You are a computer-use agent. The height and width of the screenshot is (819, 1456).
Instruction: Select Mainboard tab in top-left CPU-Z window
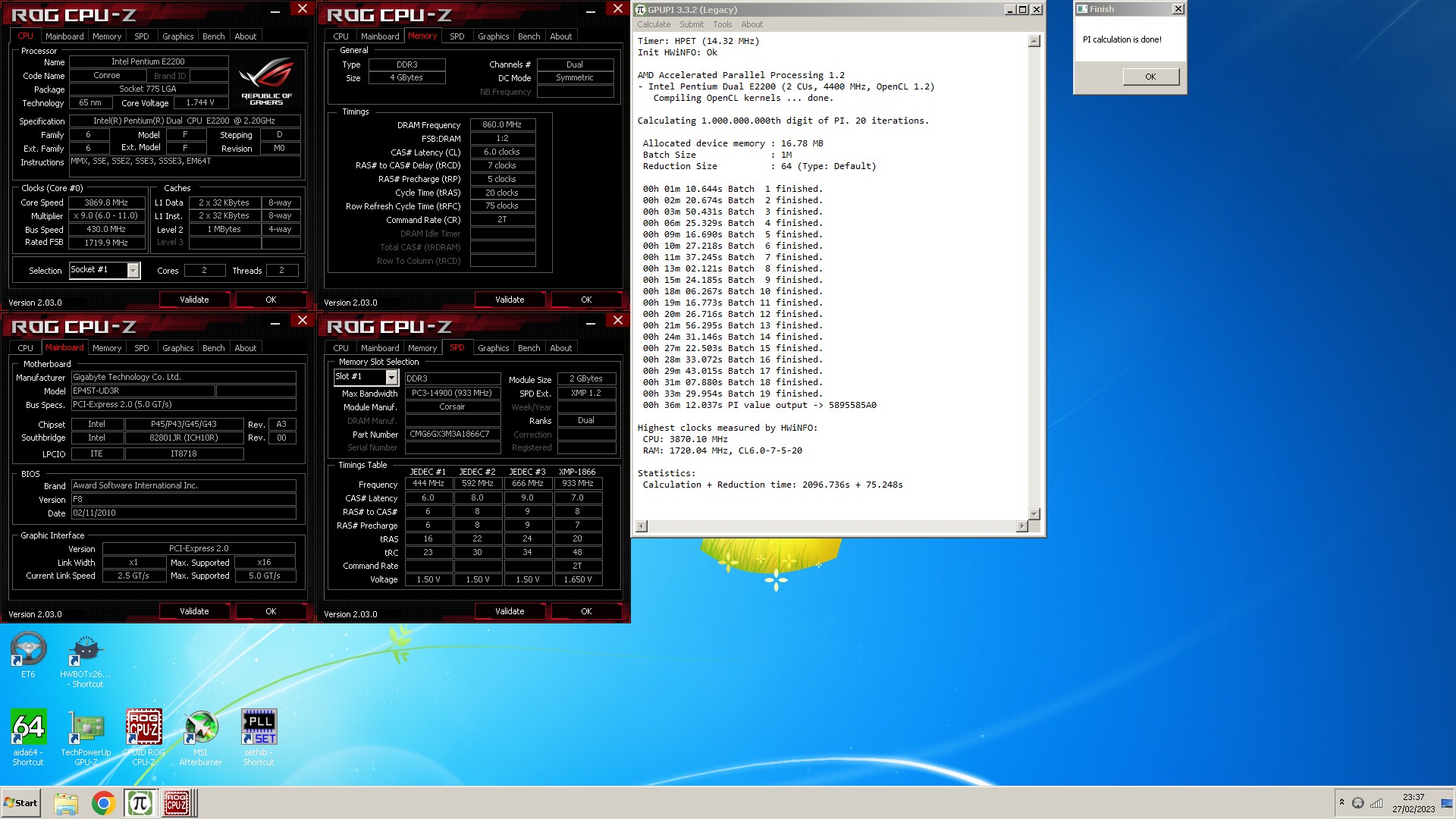click(64, 36)
